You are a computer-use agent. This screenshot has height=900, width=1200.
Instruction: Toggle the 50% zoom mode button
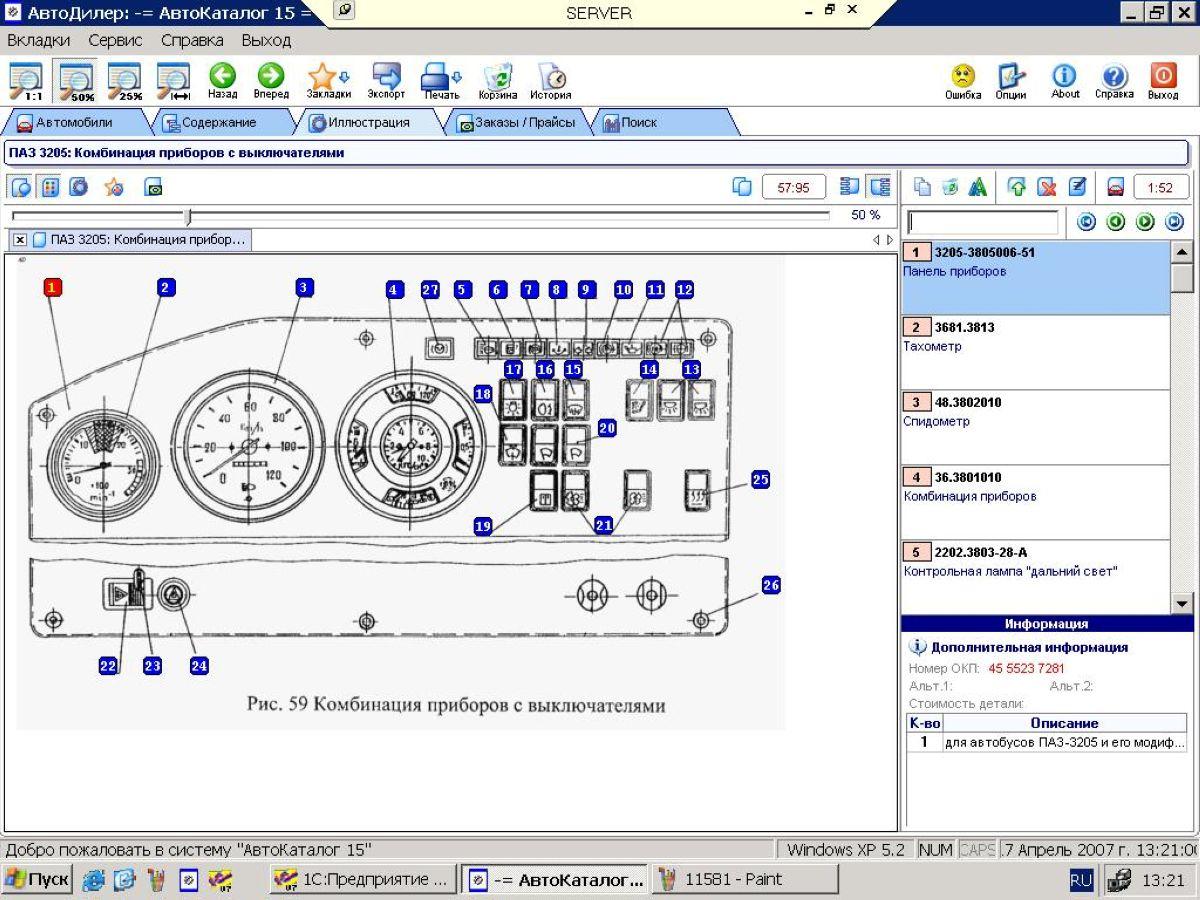77,82
